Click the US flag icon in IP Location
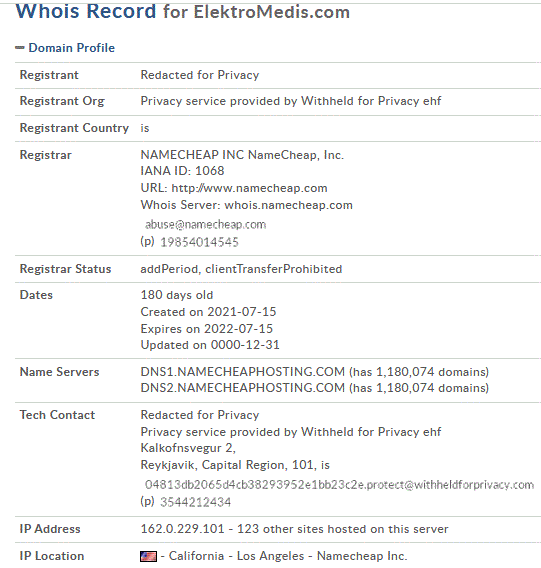 (149, 556)
